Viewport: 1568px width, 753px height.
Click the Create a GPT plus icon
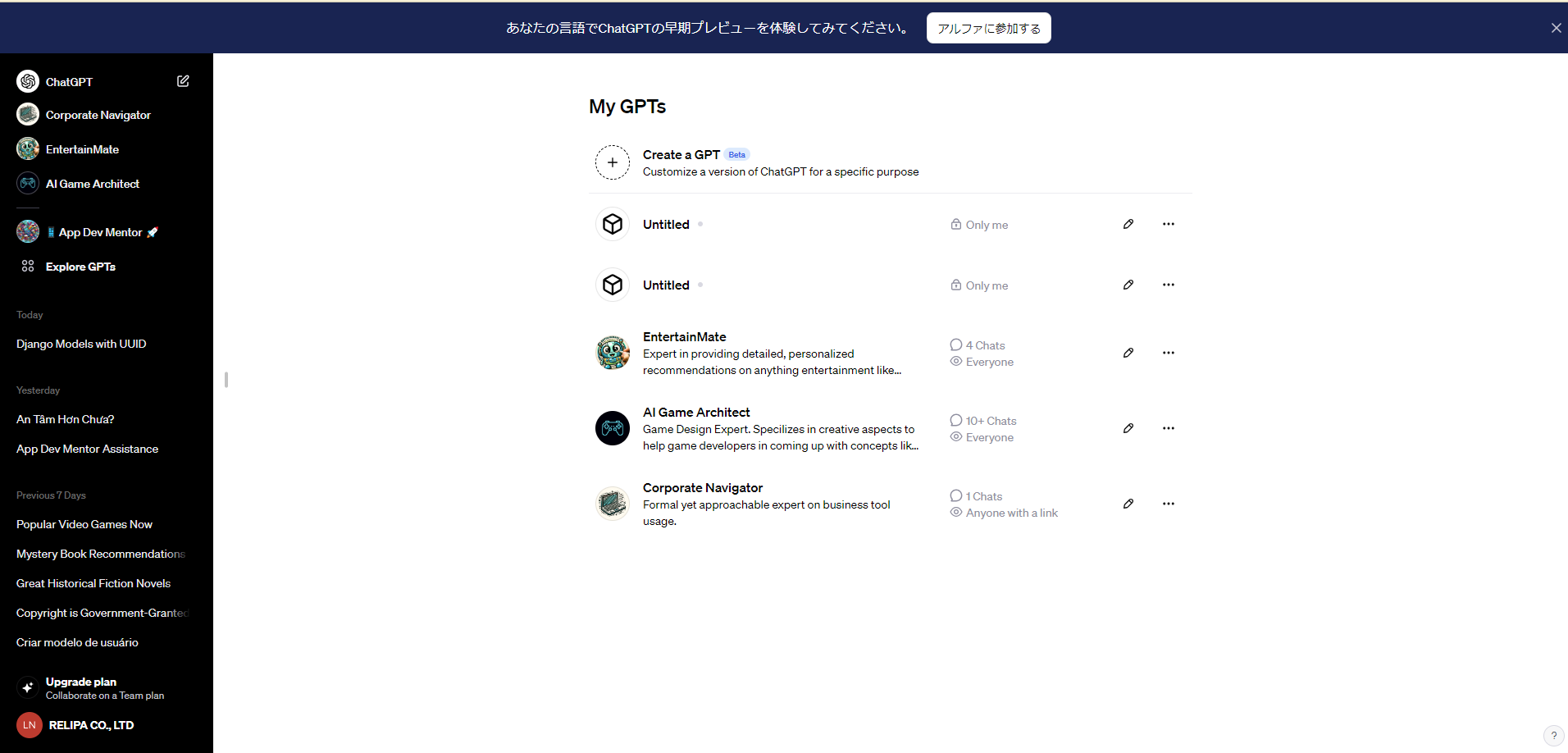[612, 162]
